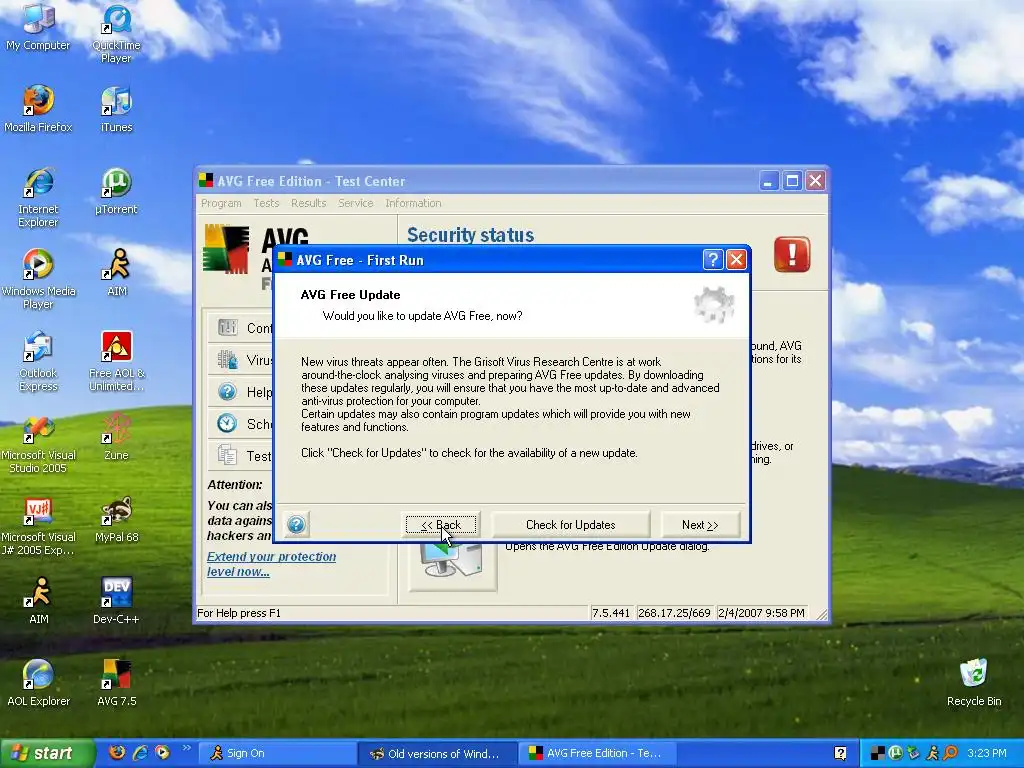Click the orange magnifier tray icon
Screen dimensions: 1024x768
coord(950,753)
